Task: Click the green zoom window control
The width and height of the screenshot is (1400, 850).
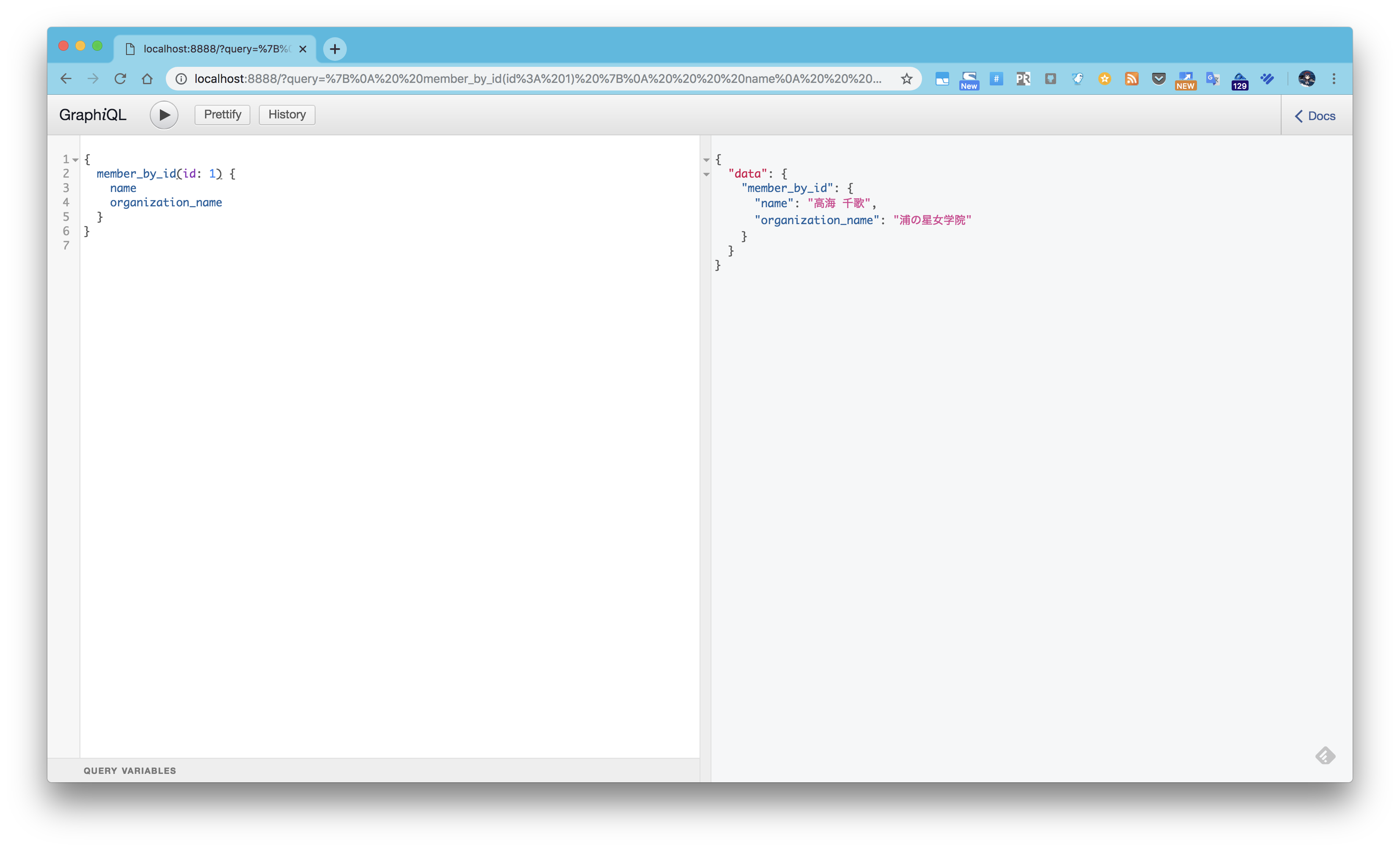Action: coord(98,45)
